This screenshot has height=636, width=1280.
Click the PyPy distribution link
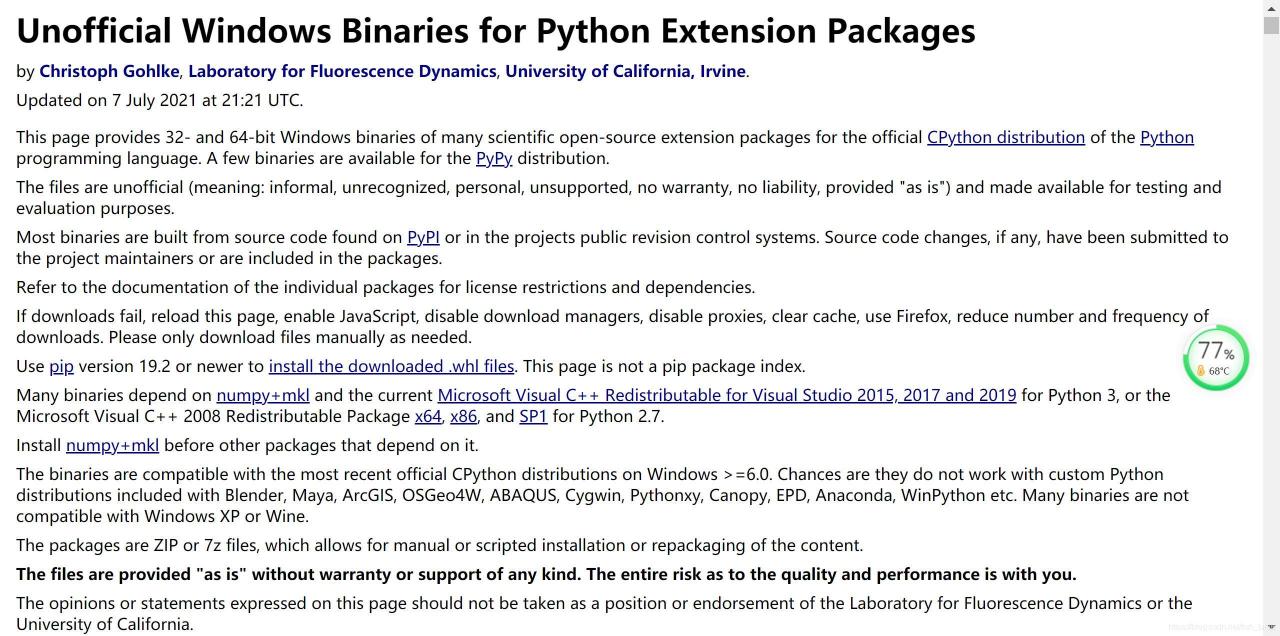(x=494, y=158)
